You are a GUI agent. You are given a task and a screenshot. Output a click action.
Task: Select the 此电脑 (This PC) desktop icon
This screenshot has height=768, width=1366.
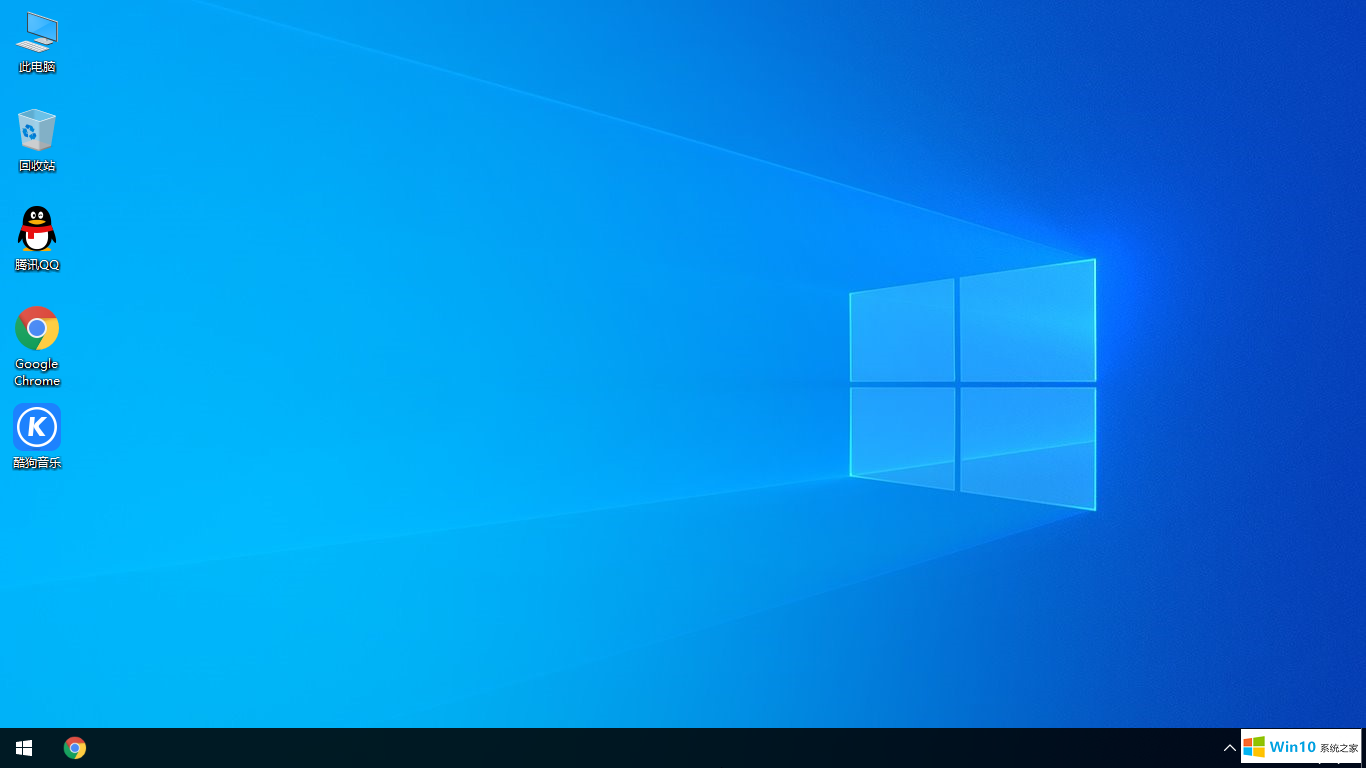[37, 32]
